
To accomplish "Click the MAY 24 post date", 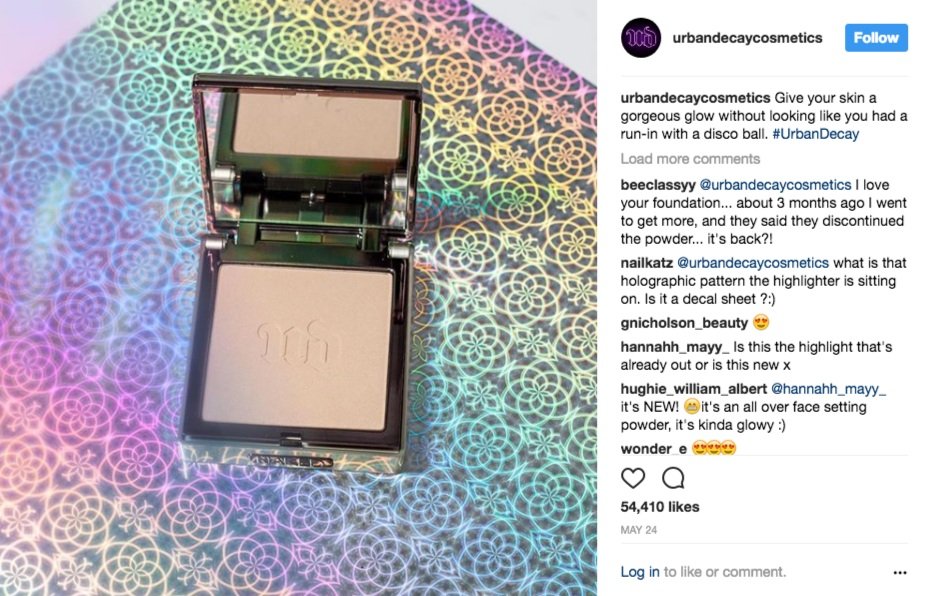I will pos(639,530).
